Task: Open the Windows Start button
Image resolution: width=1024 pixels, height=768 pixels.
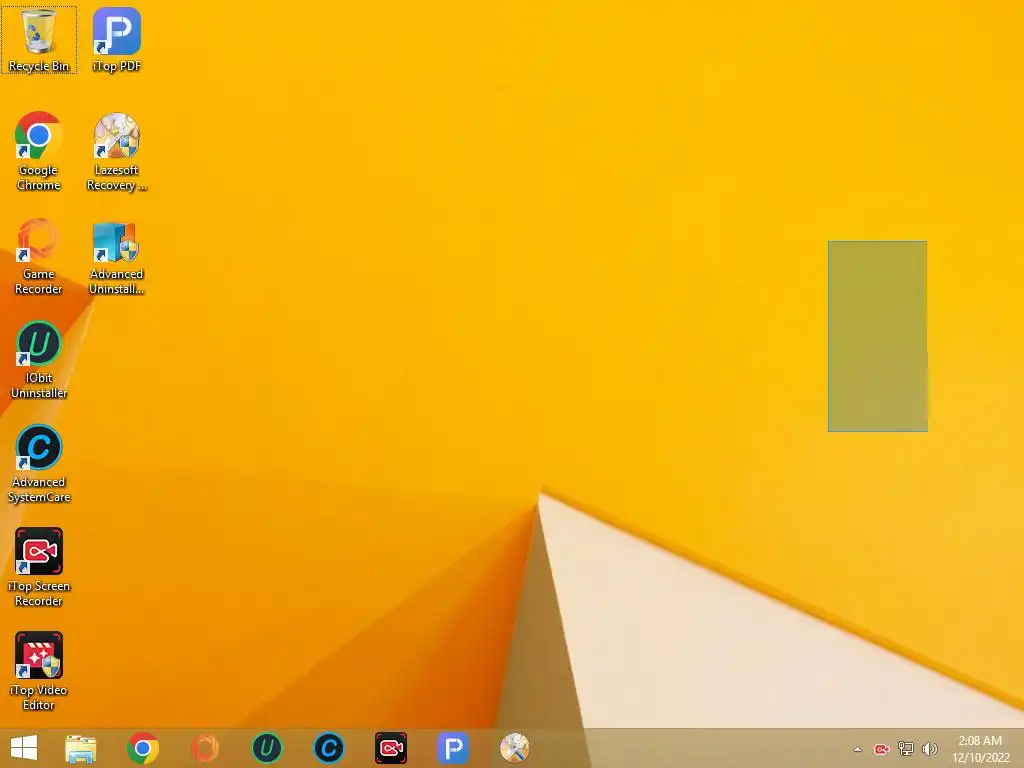Action: click(x=24, y=748)
